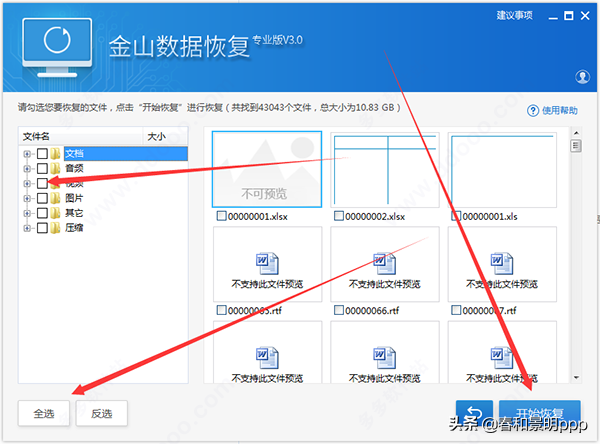This screenshot has height=444, width=600.
Task: Select the 图片 tree item
Action: click(74, 198)
